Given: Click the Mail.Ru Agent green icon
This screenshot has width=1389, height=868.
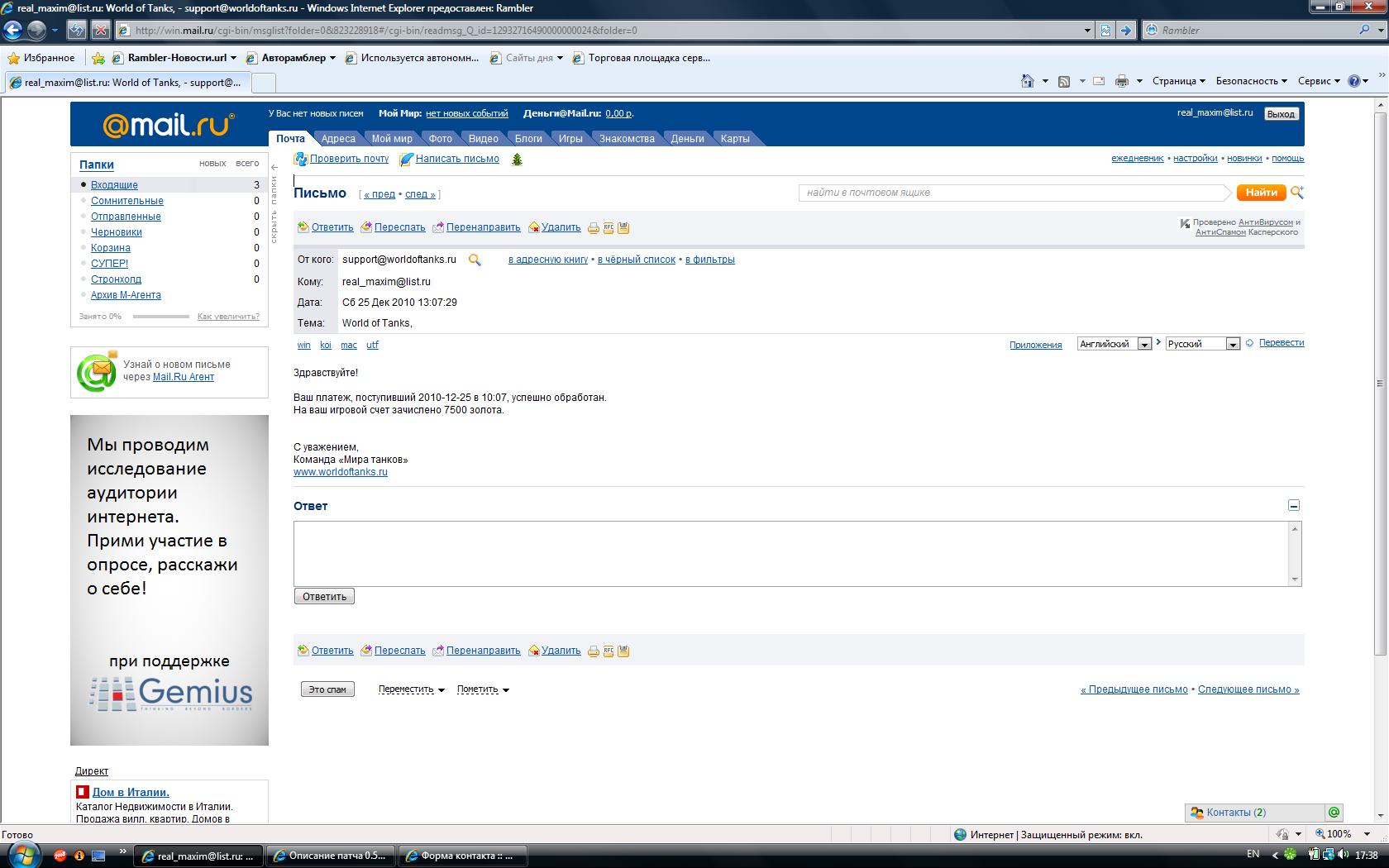Looking at the screenshot, I should [x=98, y=371].
